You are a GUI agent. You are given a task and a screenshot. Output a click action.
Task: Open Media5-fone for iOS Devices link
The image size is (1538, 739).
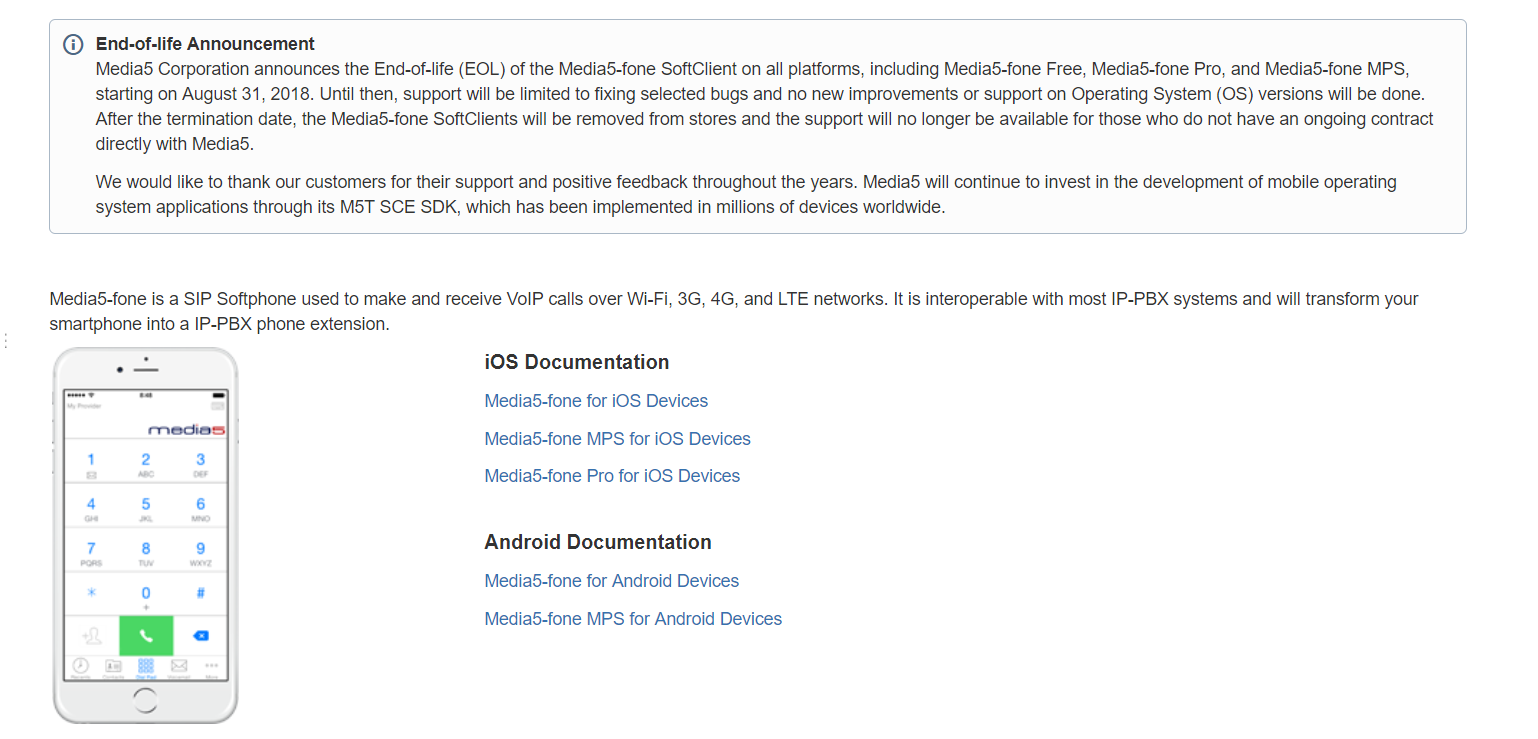click(596, 401)
